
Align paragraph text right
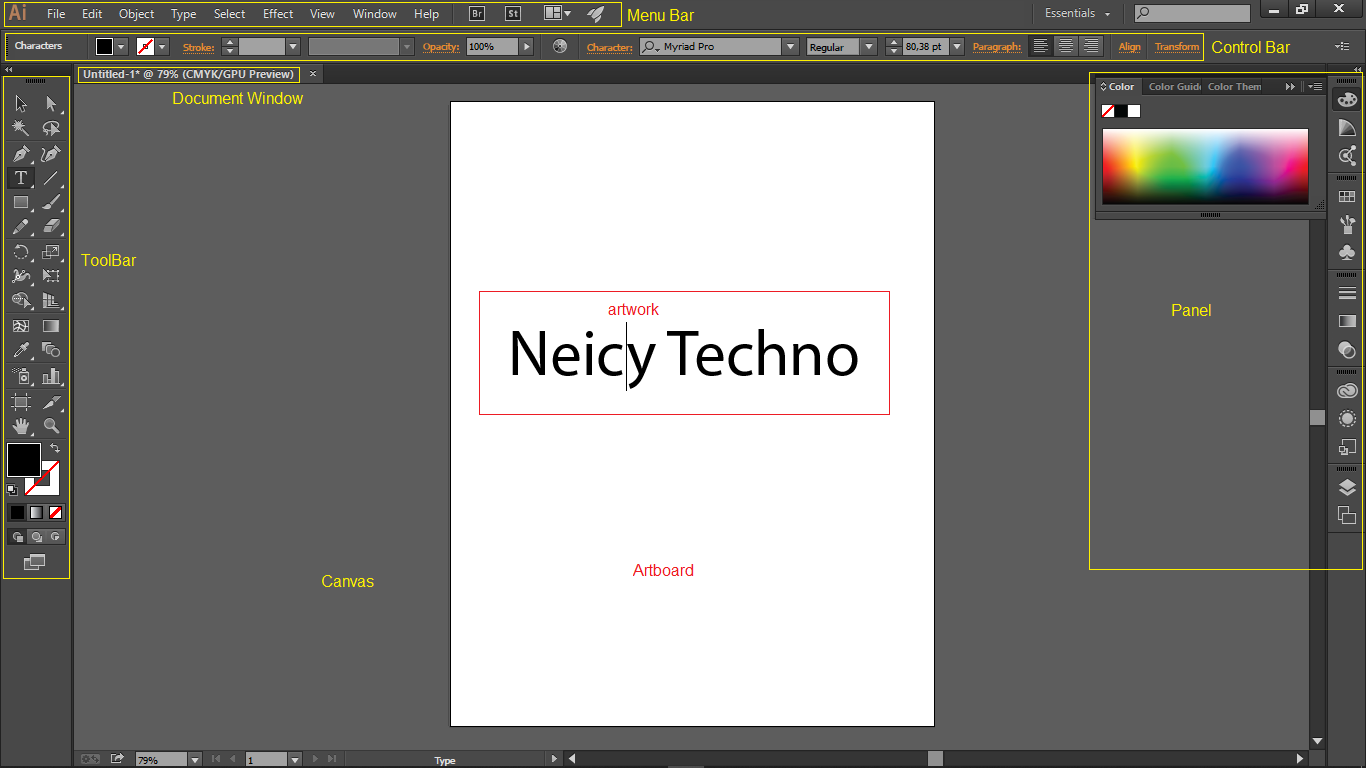pyautogui.click(x=1090, y=46)
